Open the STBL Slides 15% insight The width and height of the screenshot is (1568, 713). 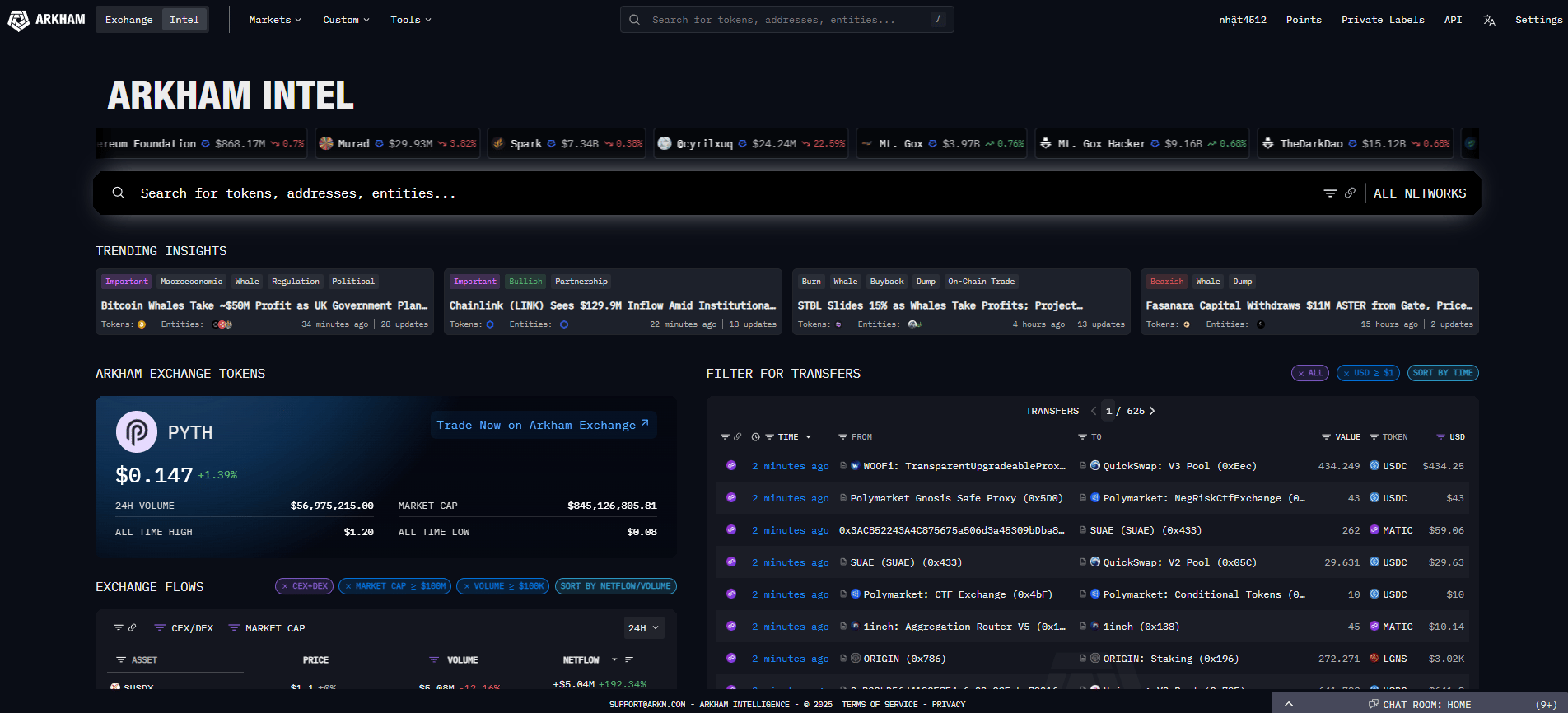[961, 301]
